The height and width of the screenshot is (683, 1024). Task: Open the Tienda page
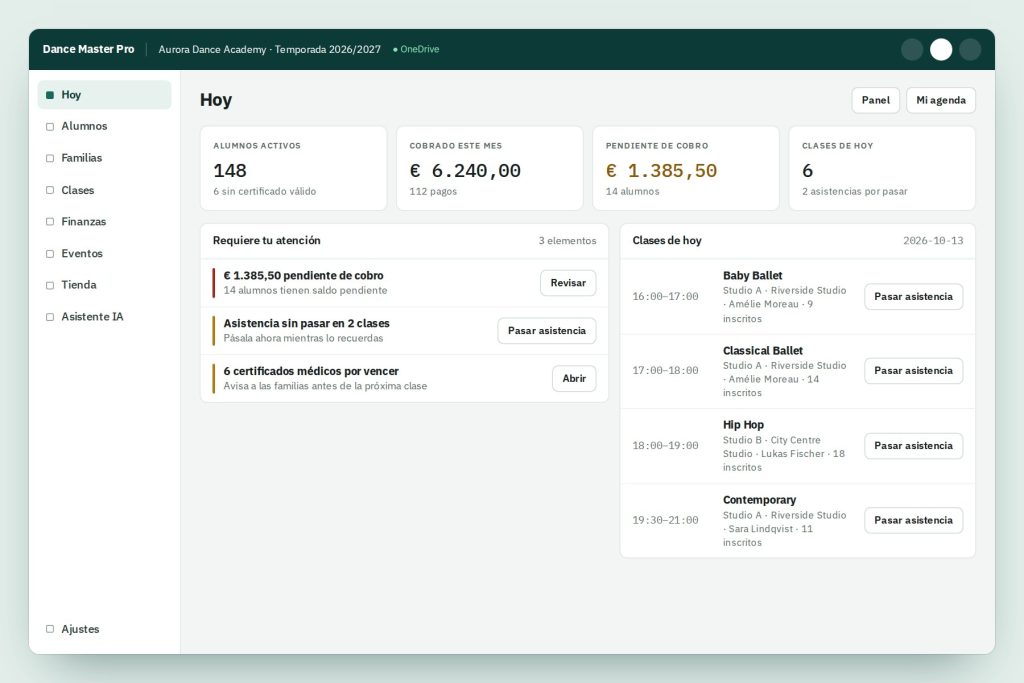click(x=104, y=285)
